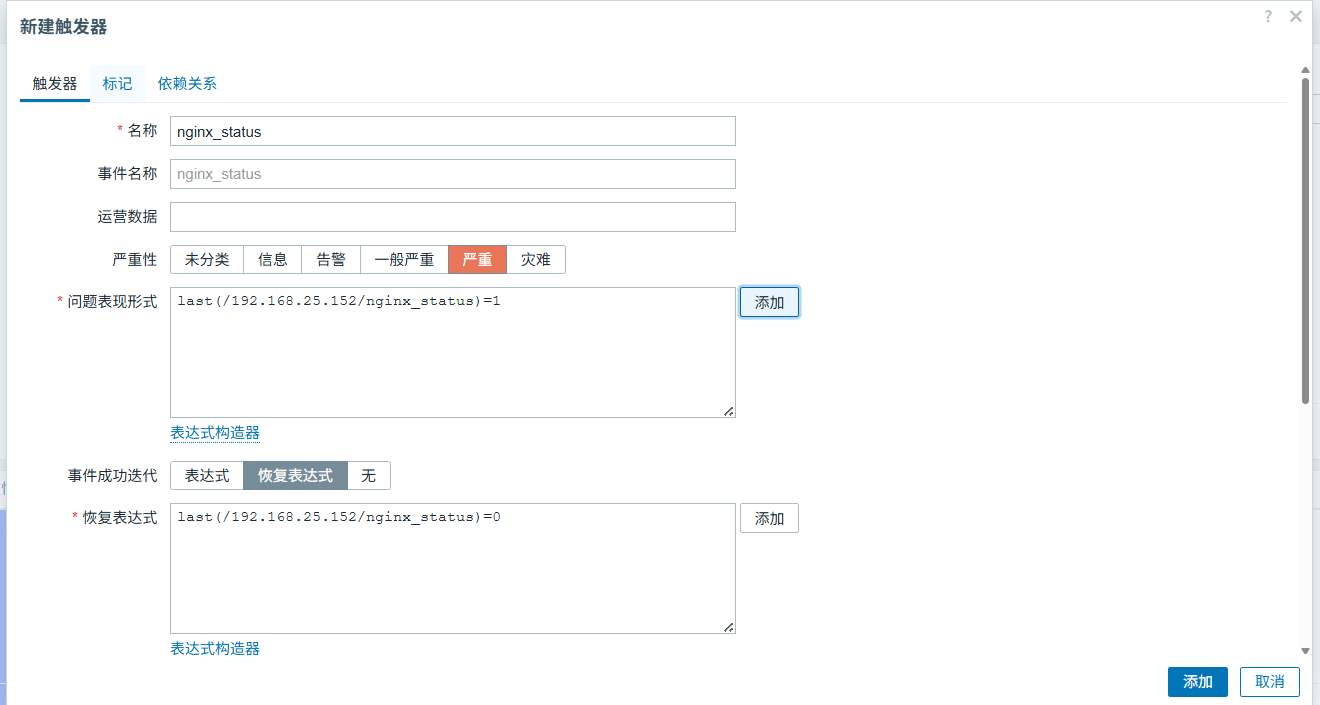Click the 运营数据 input field

453,217
